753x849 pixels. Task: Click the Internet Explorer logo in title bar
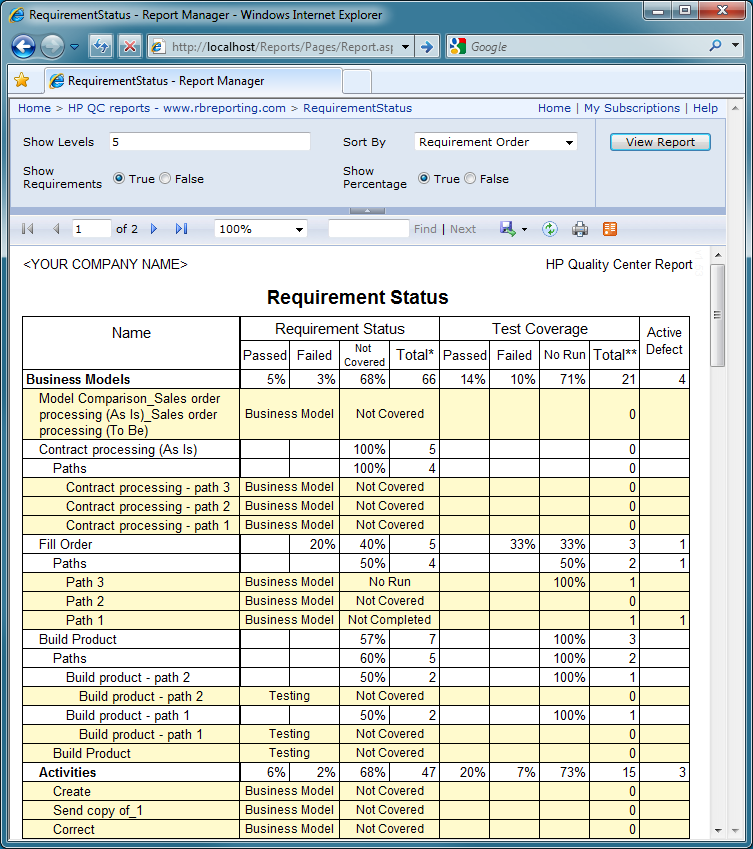(17, 15)
